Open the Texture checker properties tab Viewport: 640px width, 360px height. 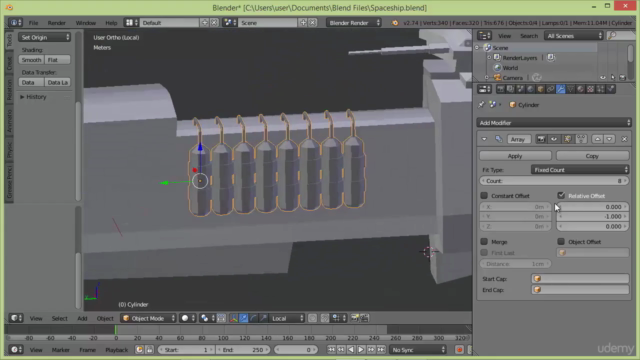(590, 89)
